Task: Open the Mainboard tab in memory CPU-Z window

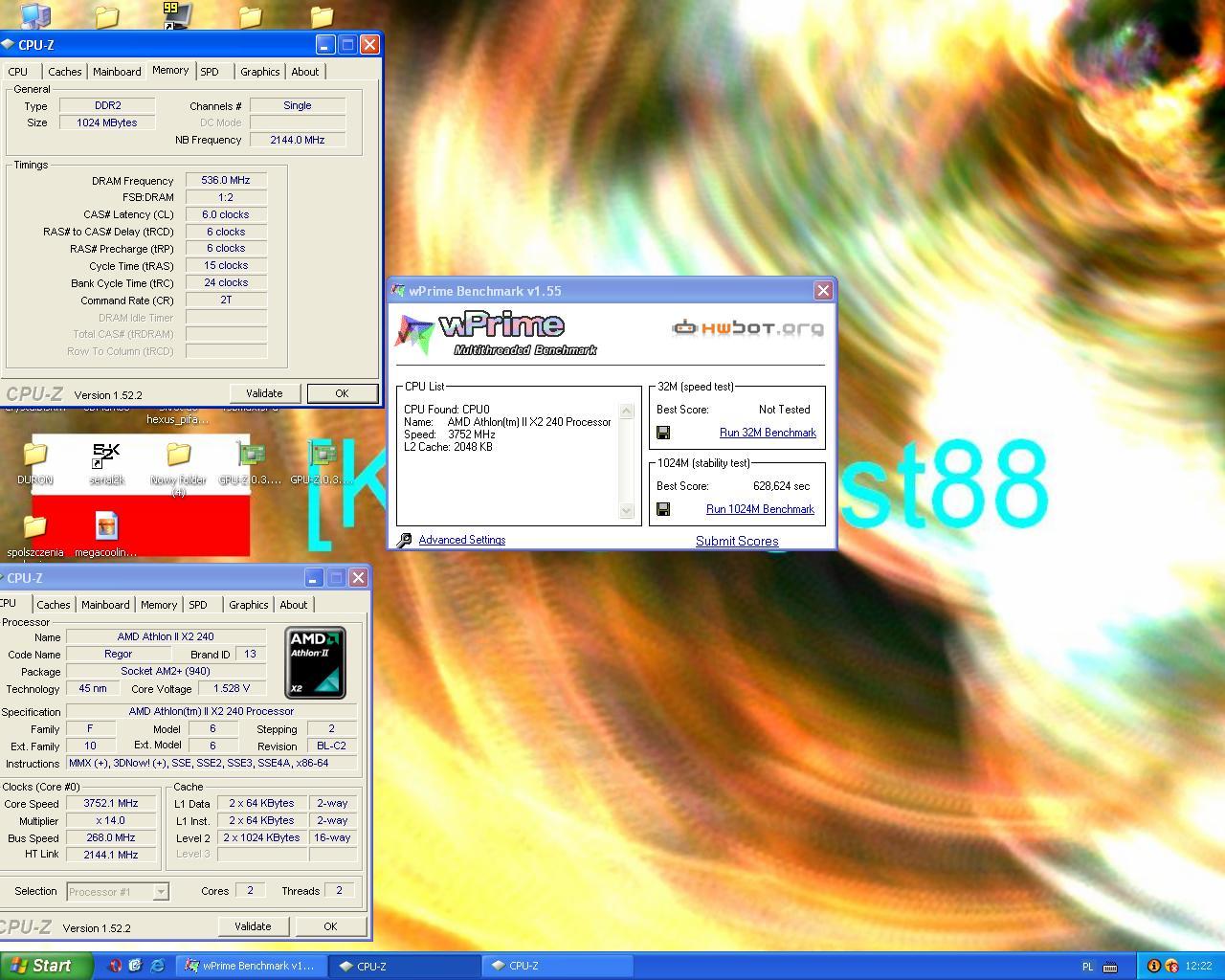Action: click(117, 72)
